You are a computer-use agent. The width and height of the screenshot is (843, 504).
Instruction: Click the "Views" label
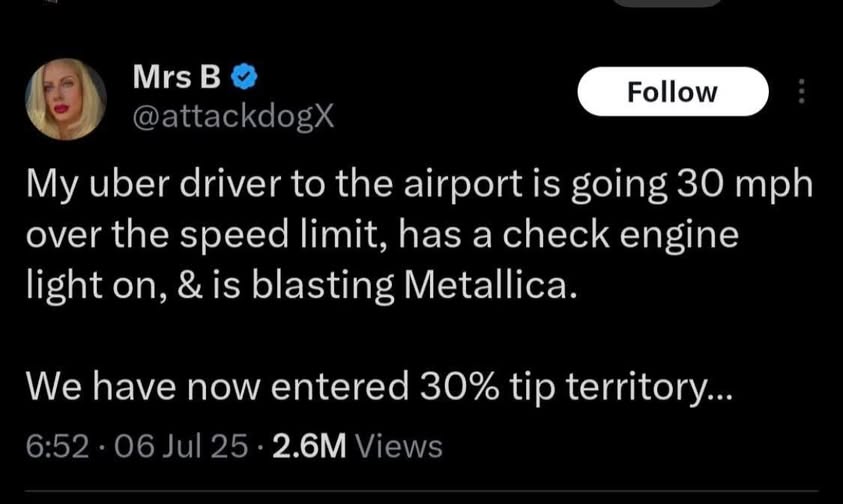[398, 446]
